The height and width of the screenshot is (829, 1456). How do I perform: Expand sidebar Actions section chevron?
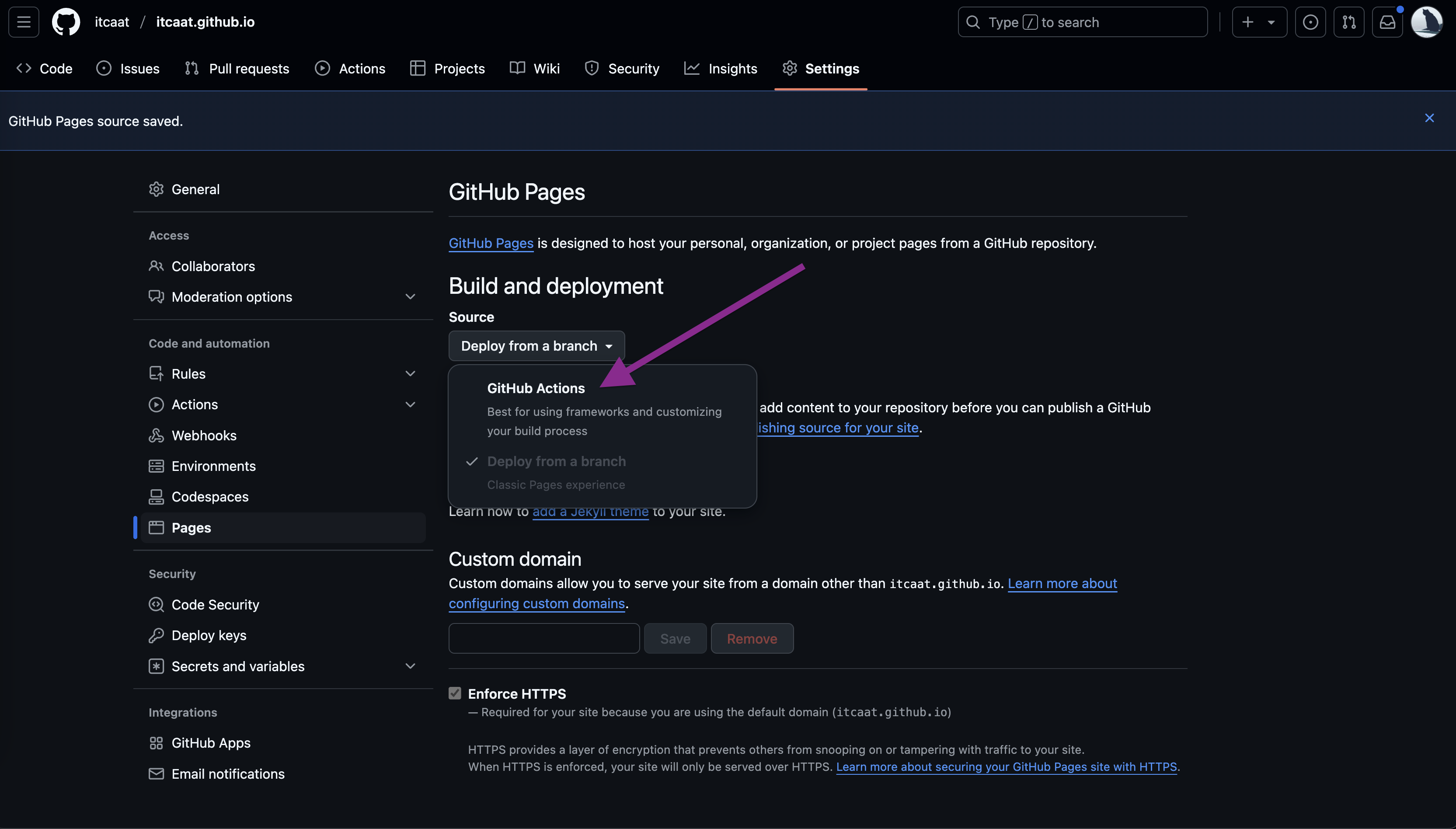coord(410,404)
